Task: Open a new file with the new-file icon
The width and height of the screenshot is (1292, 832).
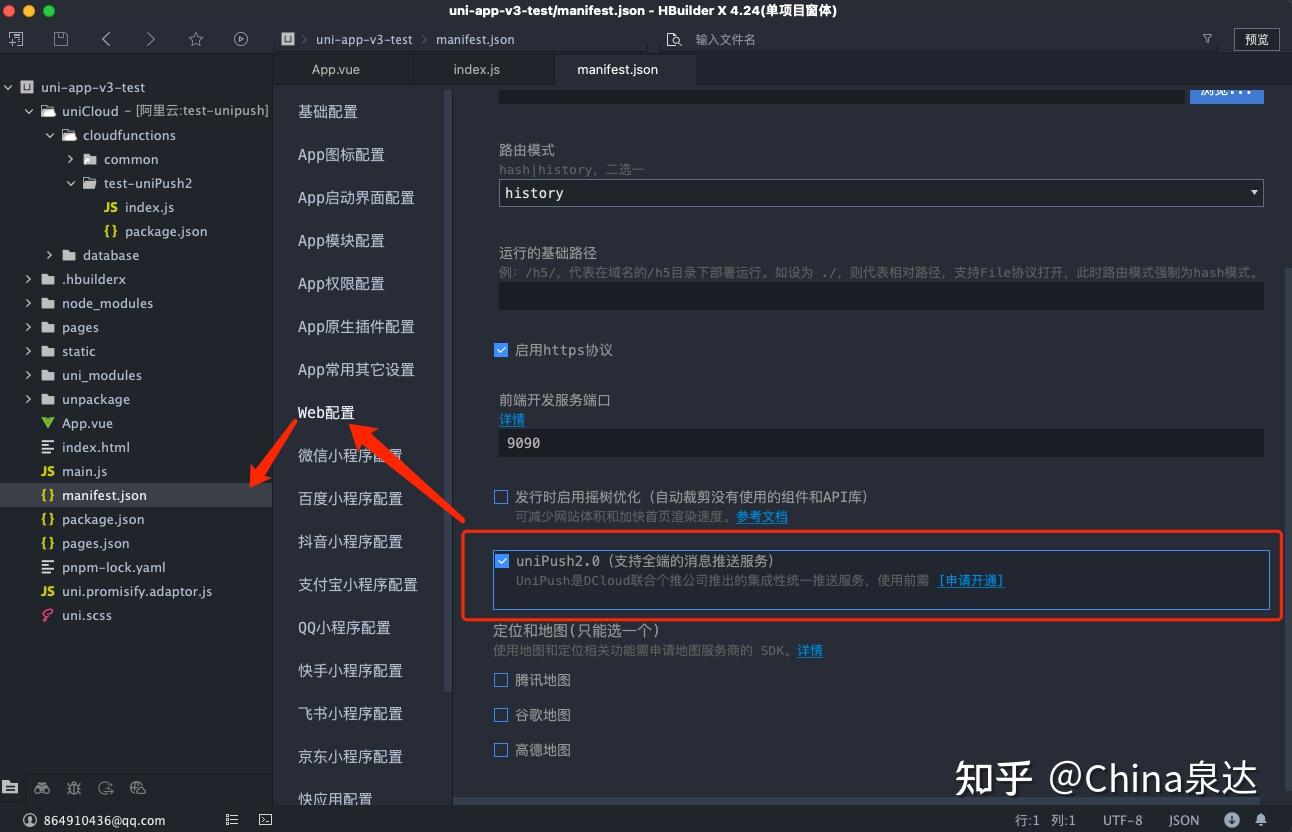Action: pyautogui.click(x=15, y=39)
